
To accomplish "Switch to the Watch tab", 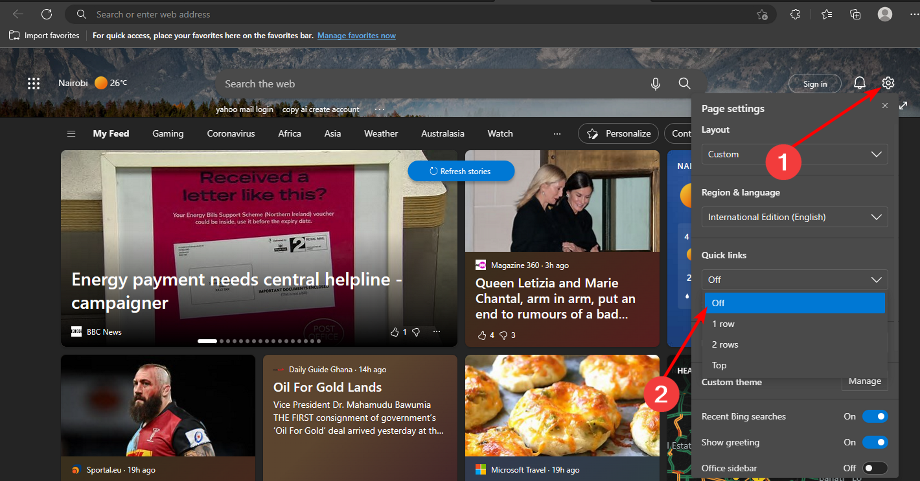I will tap(500, 134).
